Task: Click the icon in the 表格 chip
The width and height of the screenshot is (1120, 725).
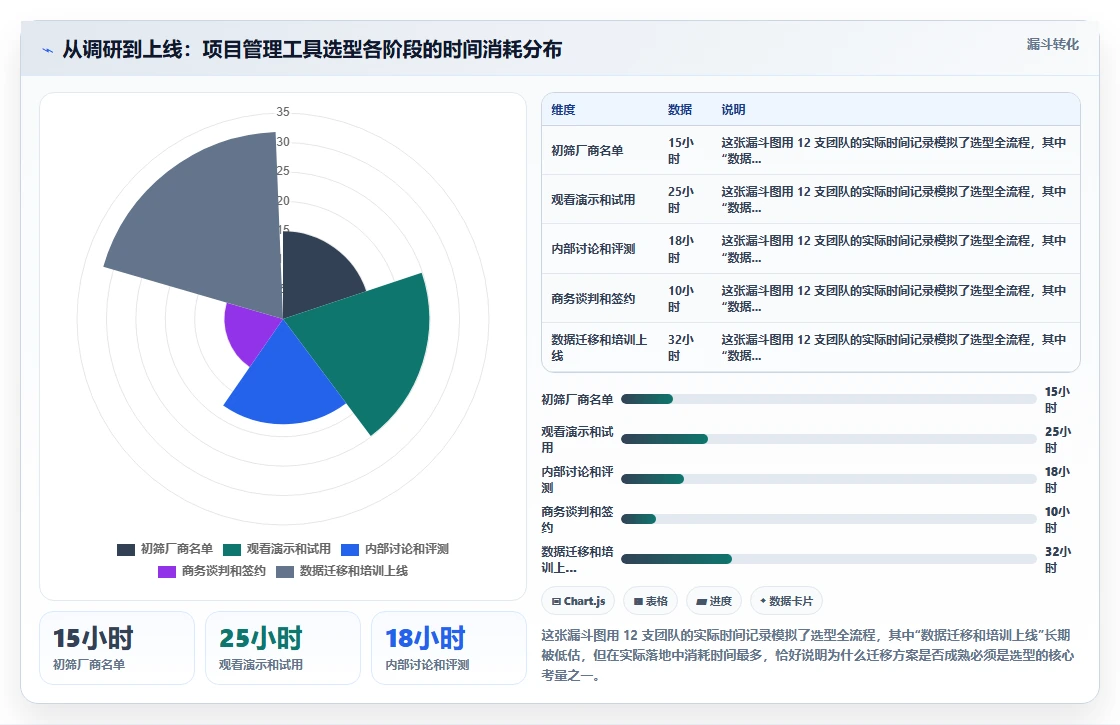Action: click(638, 601)
